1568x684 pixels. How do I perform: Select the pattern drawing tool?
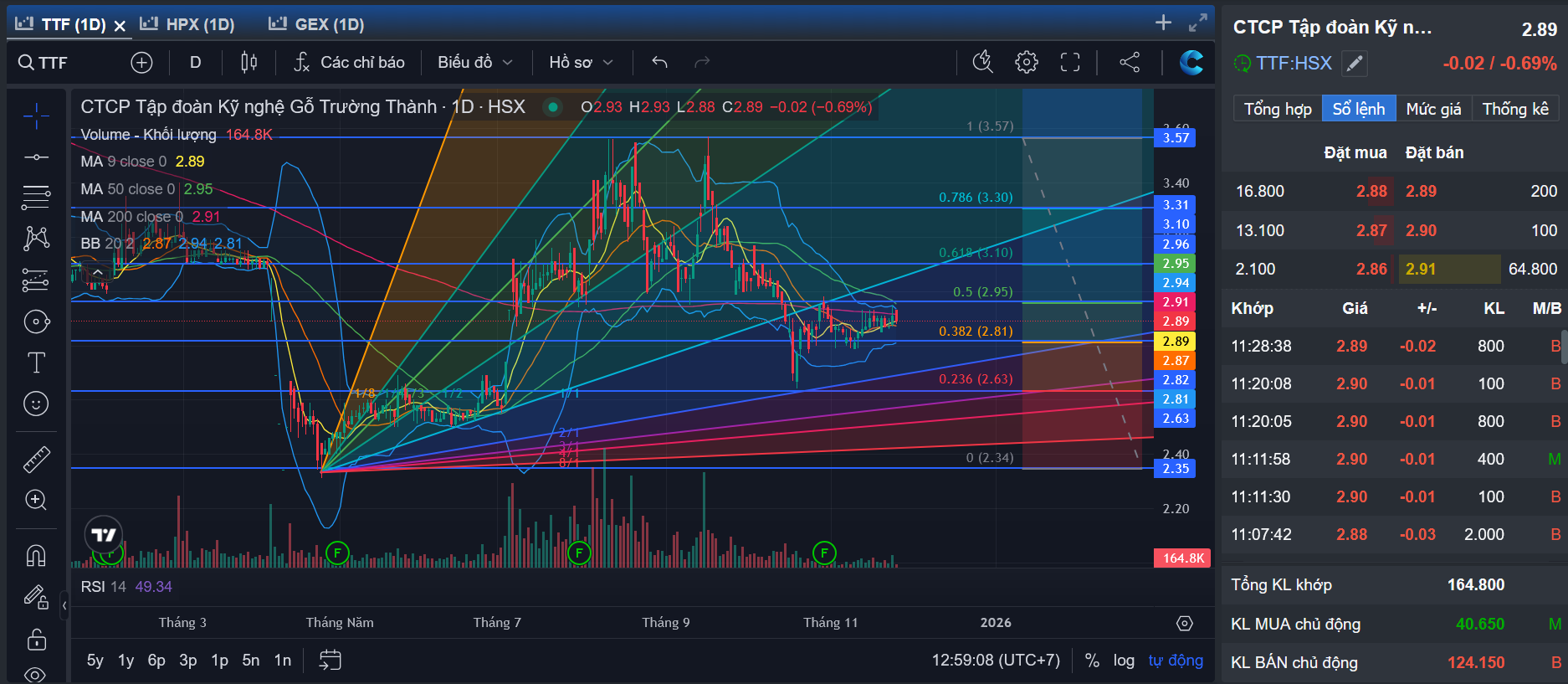pyautogui.click(x=36, y=239)
